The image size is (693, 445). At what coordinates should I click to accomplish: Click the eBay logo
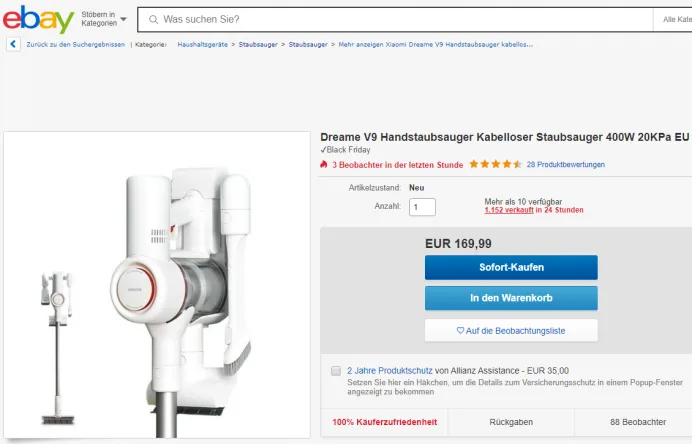coord(39,19)
